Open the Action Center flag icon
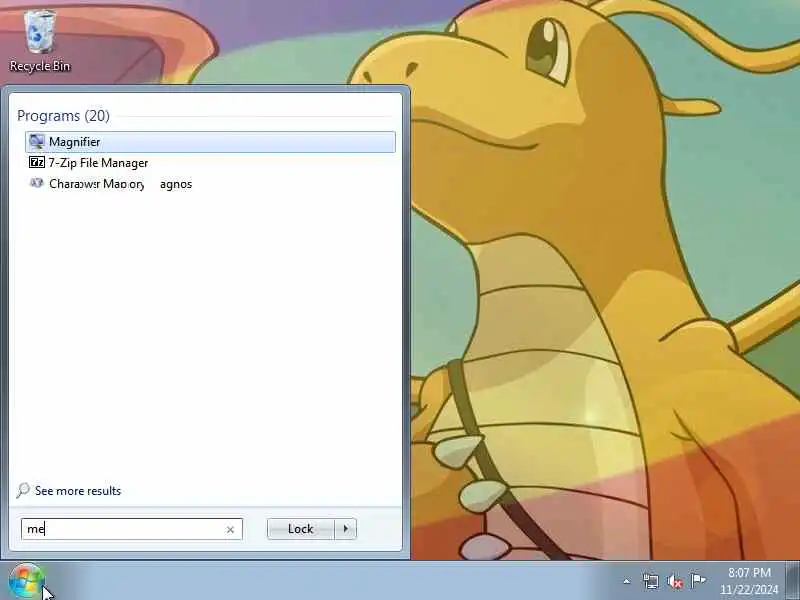This screenshot has height=600, width=800. click(698, 581)
